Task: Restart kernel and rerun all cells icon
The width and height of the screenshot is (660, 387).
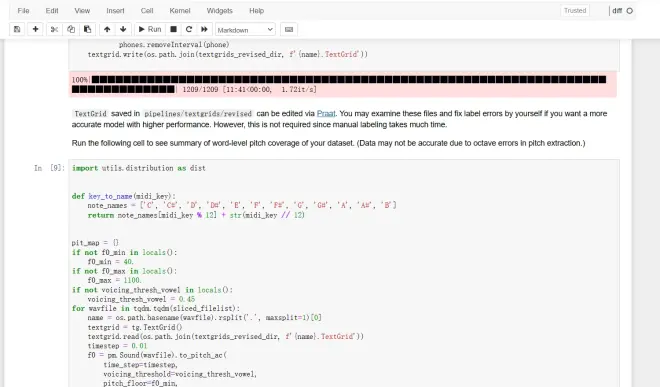Action: coord(205,29)
